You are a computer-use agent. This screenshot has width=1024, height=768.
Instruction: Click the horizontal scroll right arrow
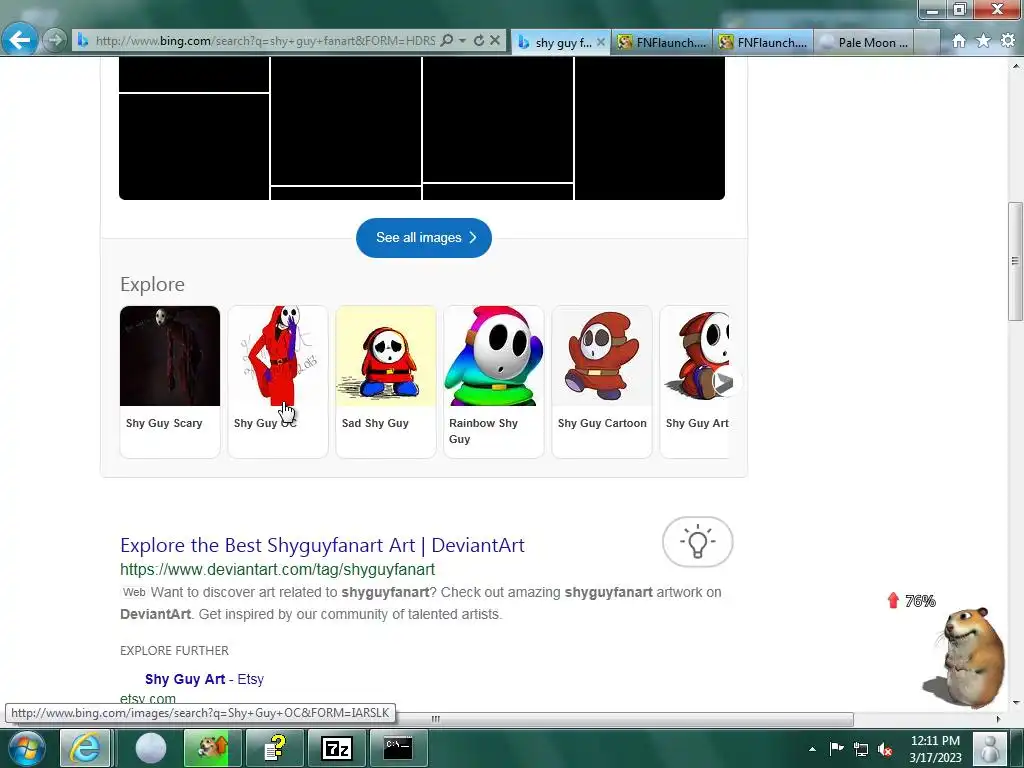pyautogui.click(x=998, y=719)
